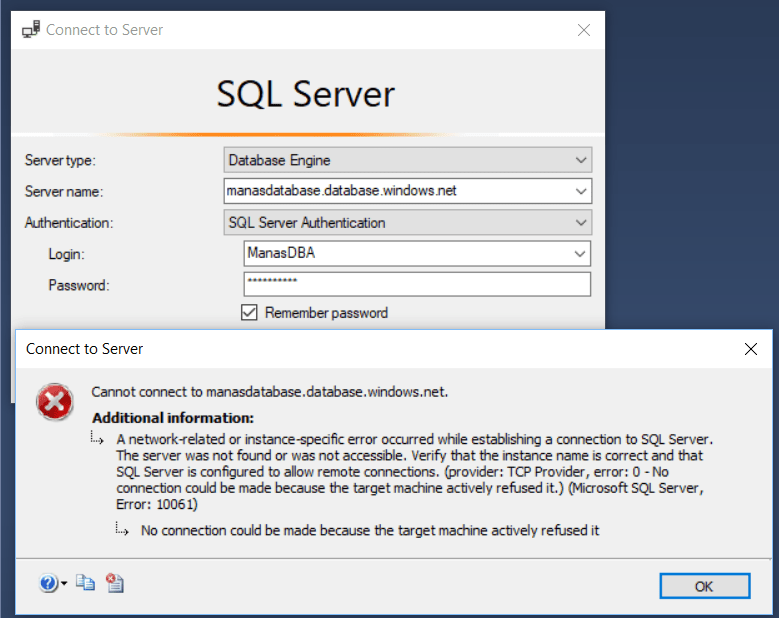Click the "Server name:" label

[x=64, y=192]
